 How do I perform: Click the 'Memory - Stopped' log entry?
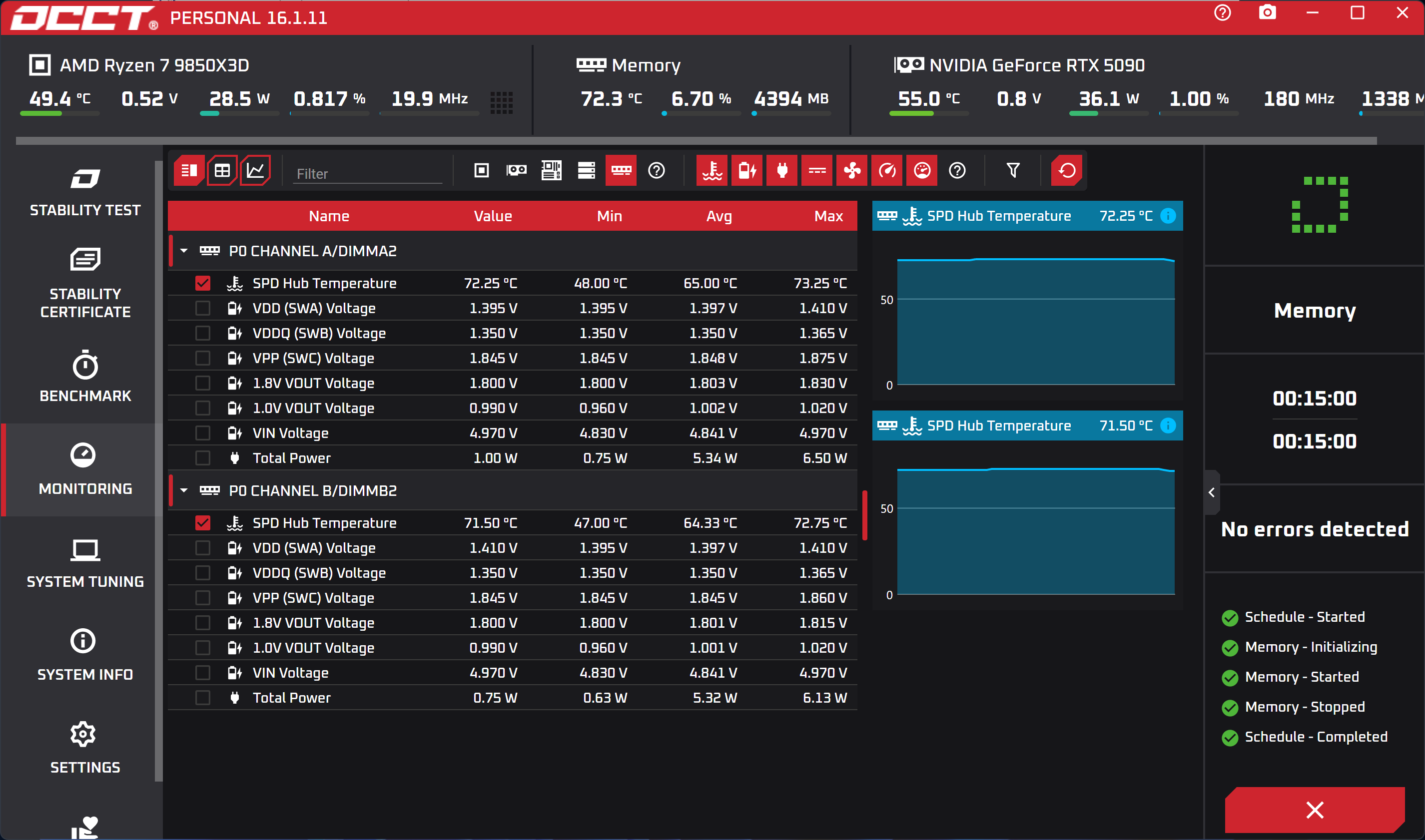pos(1294,707)
